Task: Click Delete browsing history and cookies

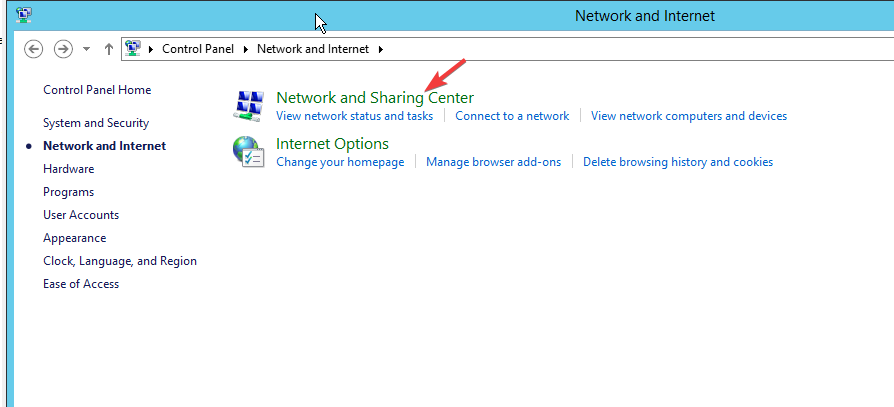Action: click(678, 162)
